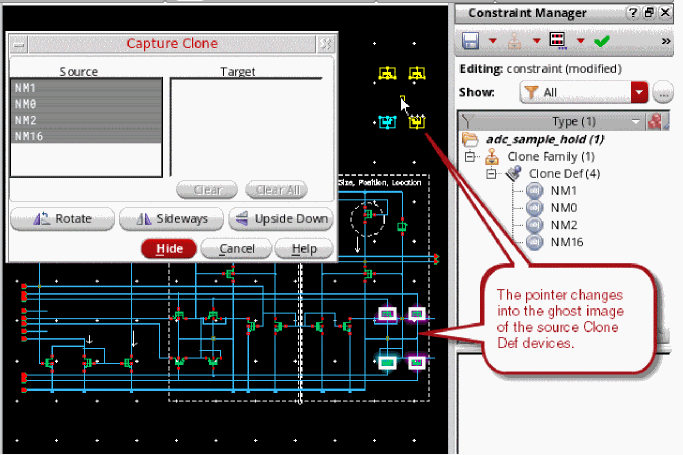Open dropdown arrow next to save icon
This screenshot has height=455, width=683.
click(x=493, y=41)
